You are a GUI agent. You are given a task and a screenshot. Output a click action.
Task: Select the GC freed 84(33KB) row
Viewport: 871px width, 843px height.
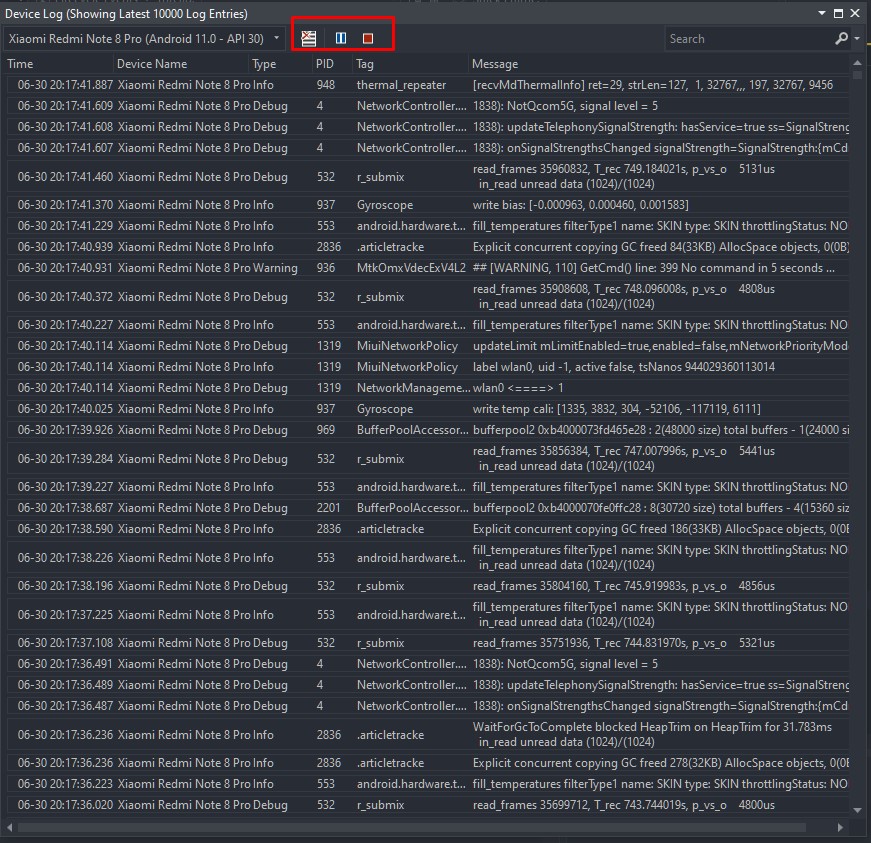pos(428,247)
